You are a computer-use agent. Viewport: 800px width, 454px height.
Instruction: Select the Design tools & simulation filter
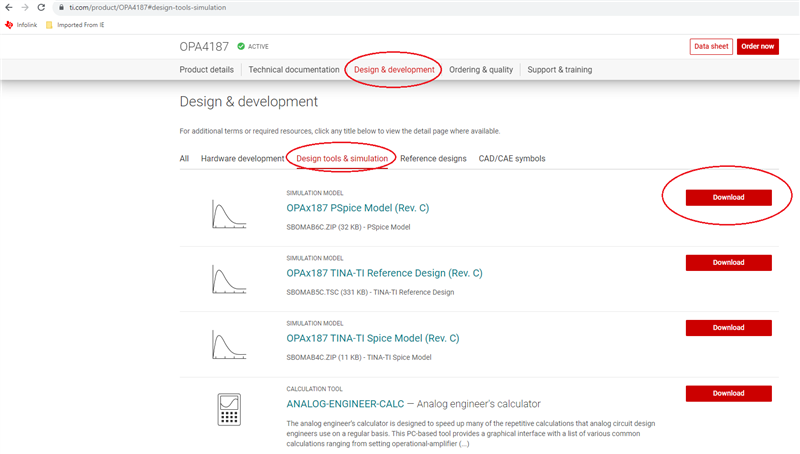342,159
